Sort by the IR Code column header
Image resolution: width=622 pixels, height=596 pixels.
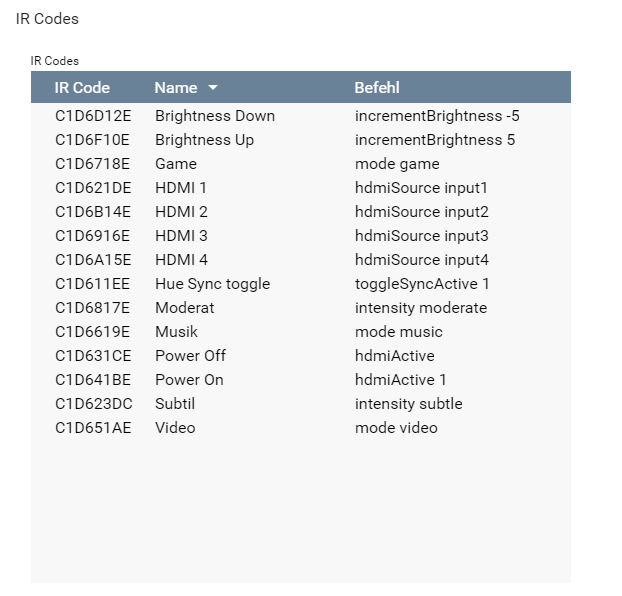[82, 88]
